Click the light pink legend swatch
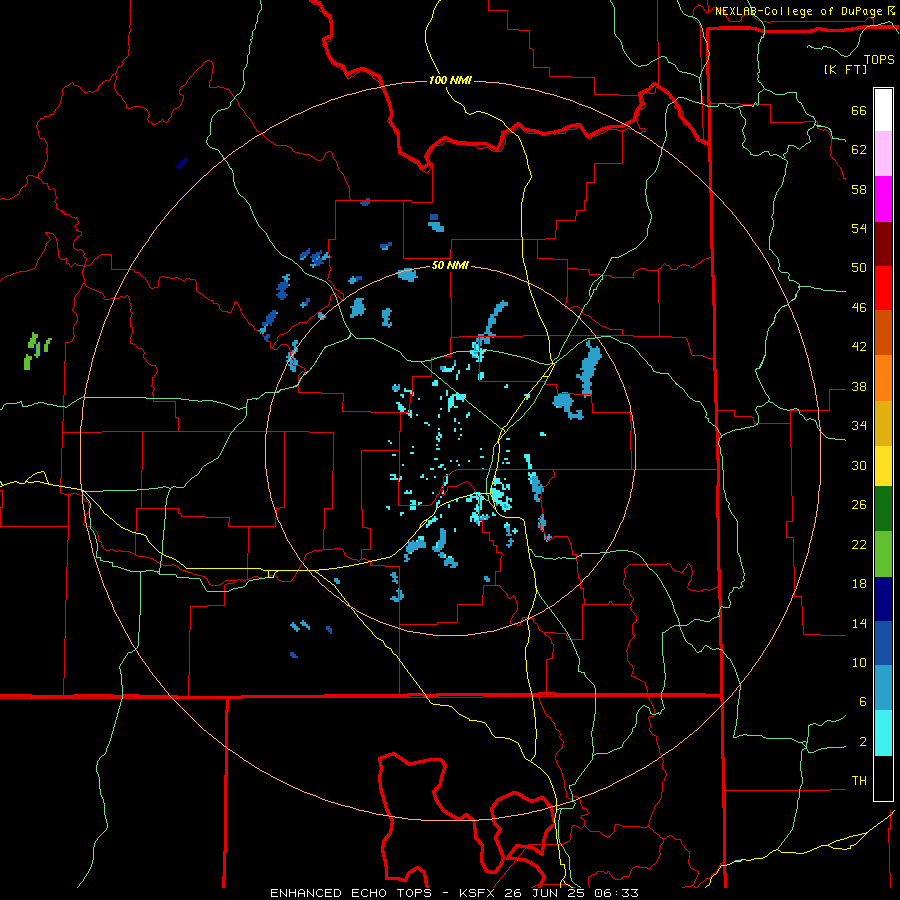This screenshot has width=900, height=900. pyautogui.click(x=883, y=154)
